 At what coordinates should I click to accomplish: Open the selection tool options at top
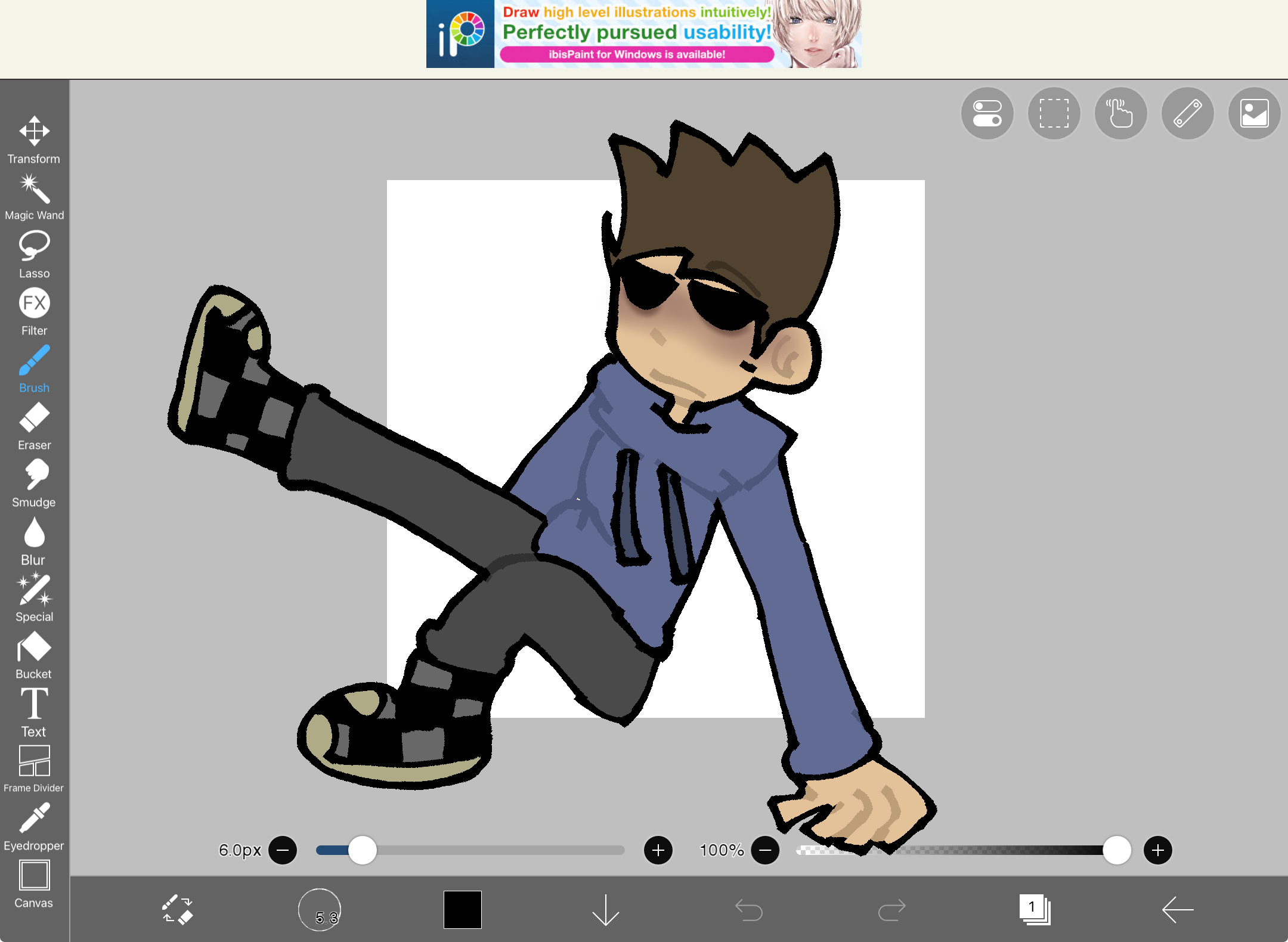pos(1053,113)
